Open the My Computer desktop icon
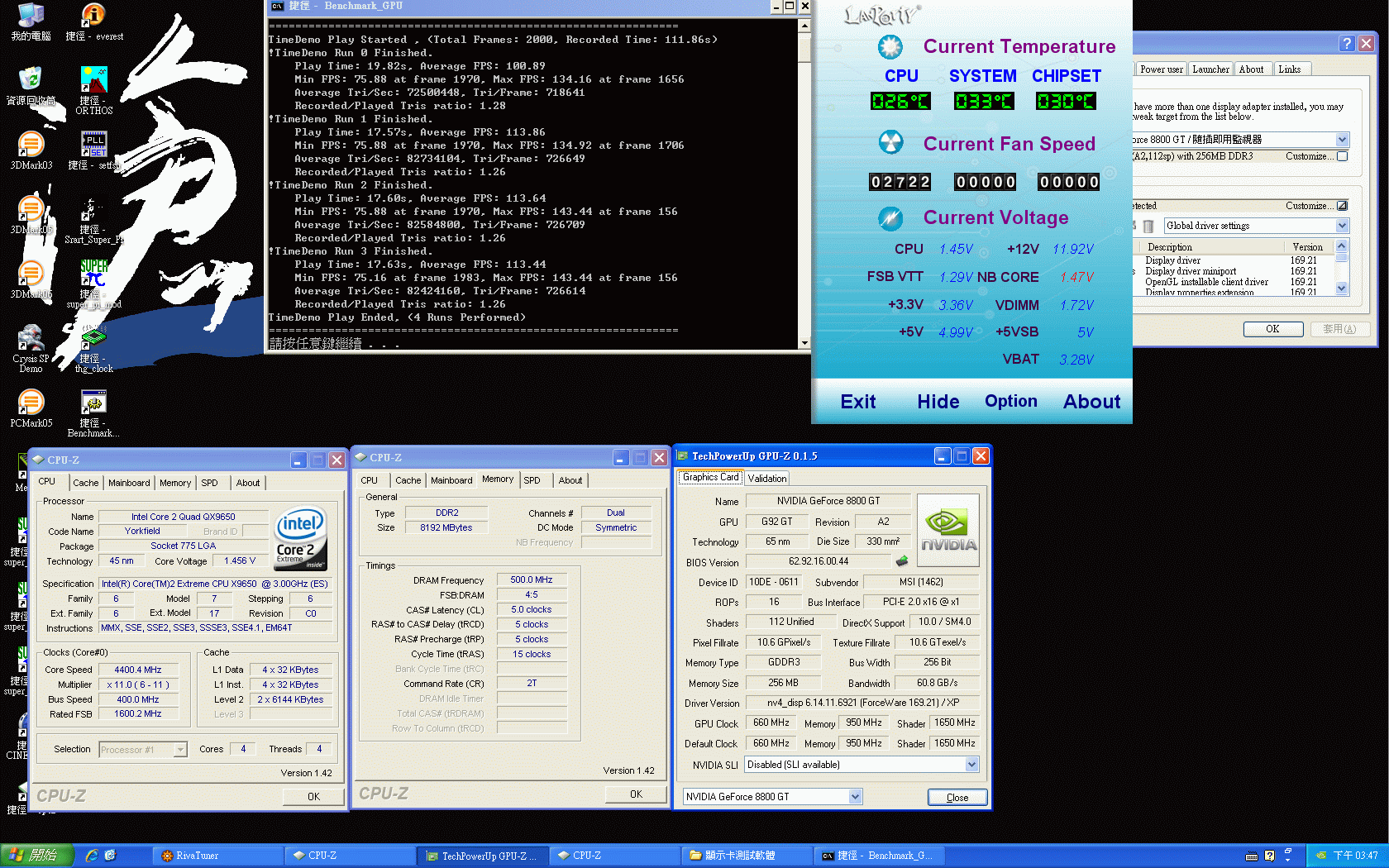The width and height of the screenshot is (1389, 868). click(x=31, y=21)
